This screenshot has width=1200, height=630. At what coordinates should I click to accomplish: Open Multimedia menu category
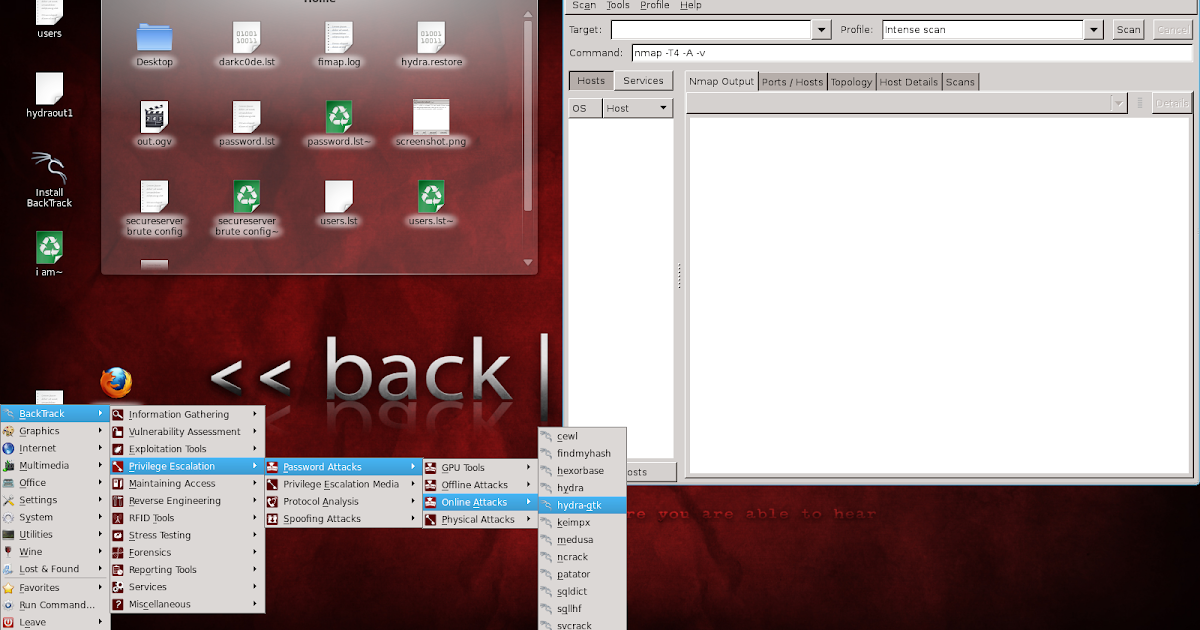pos(55,465)
